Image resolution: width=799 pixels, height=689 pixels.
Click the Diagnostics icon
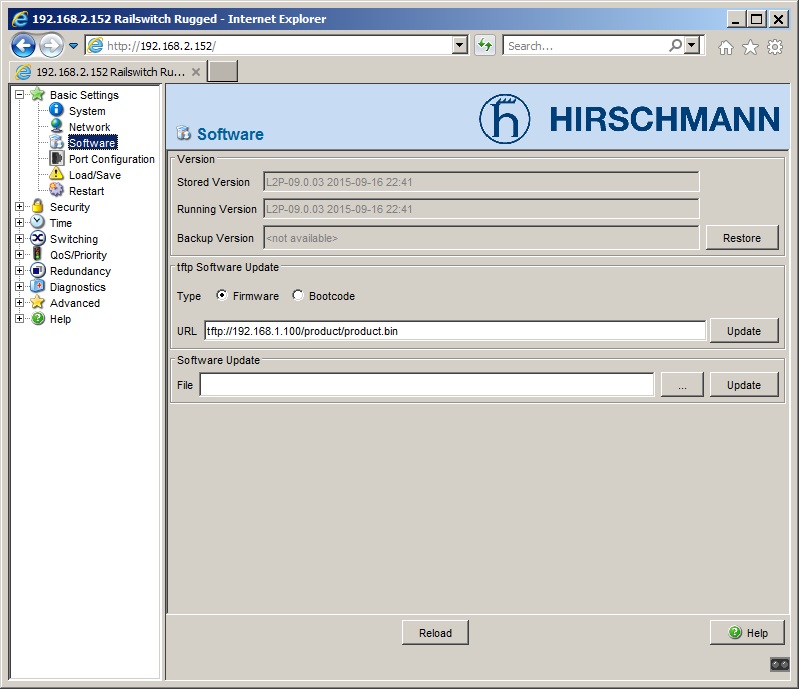click(38, 286)
